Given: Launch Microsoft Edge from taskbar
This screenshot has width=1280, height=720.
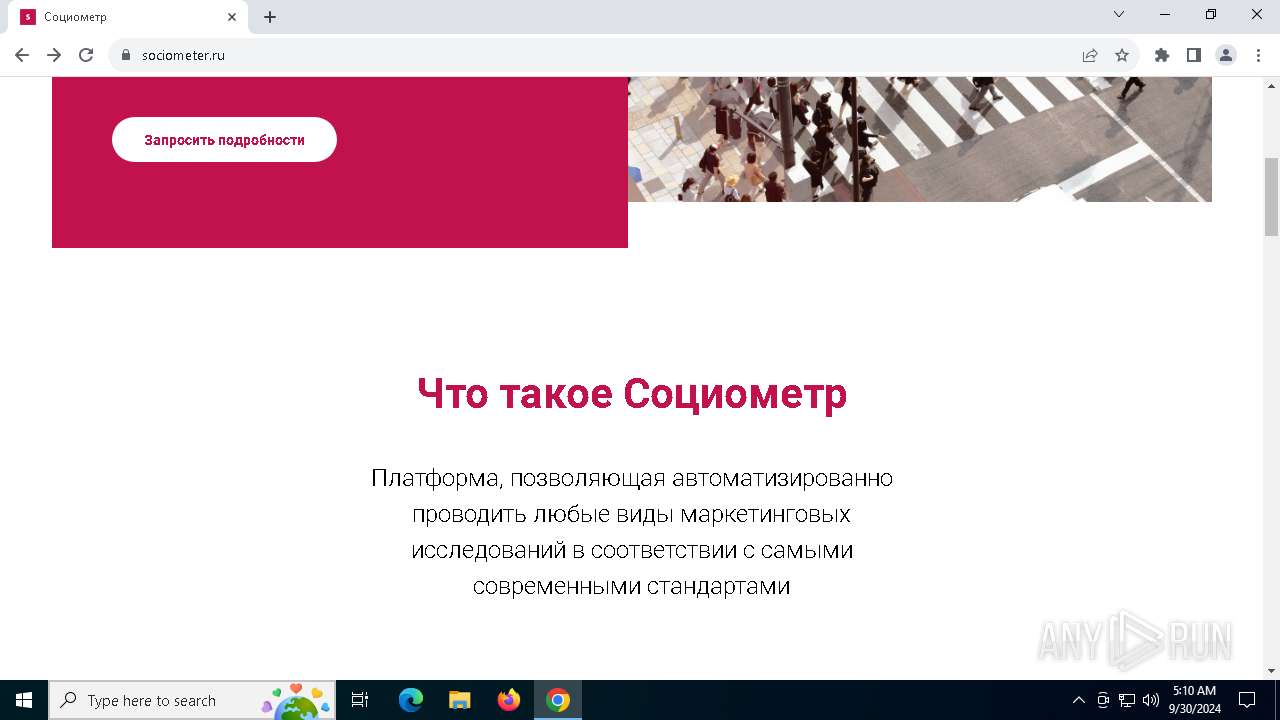Looking at the screenshot, I should coord(411,700).
